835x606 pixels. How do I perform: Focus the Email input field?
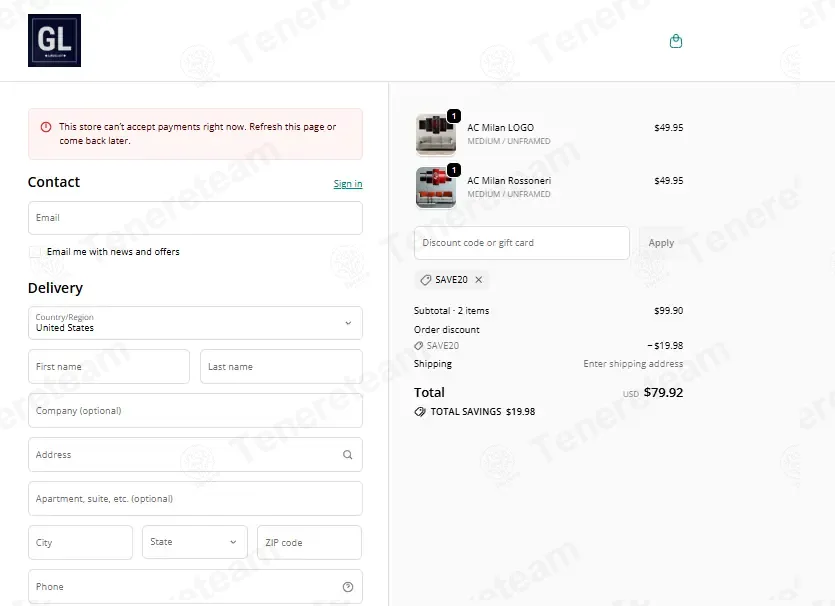[x=195, y=218]
